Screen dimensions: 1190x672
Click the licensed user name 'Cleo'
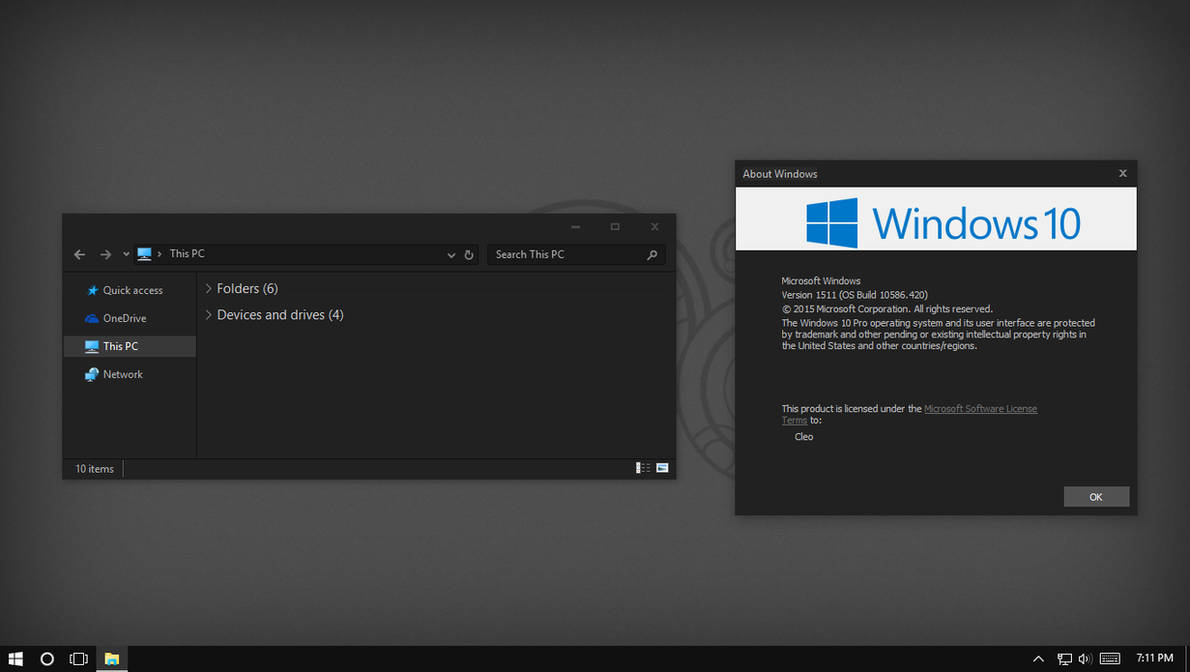click(x=804, y=437)
